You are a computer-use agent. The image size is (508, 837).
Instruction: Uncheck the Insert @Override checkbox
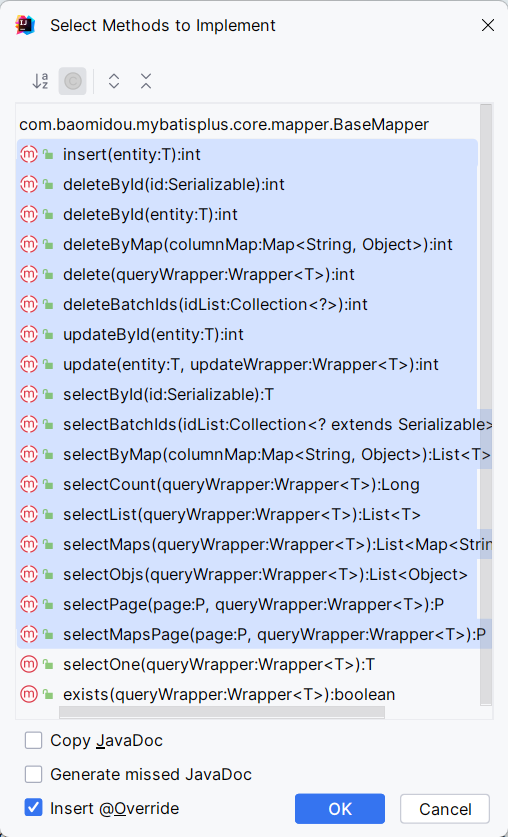point(33,808)
